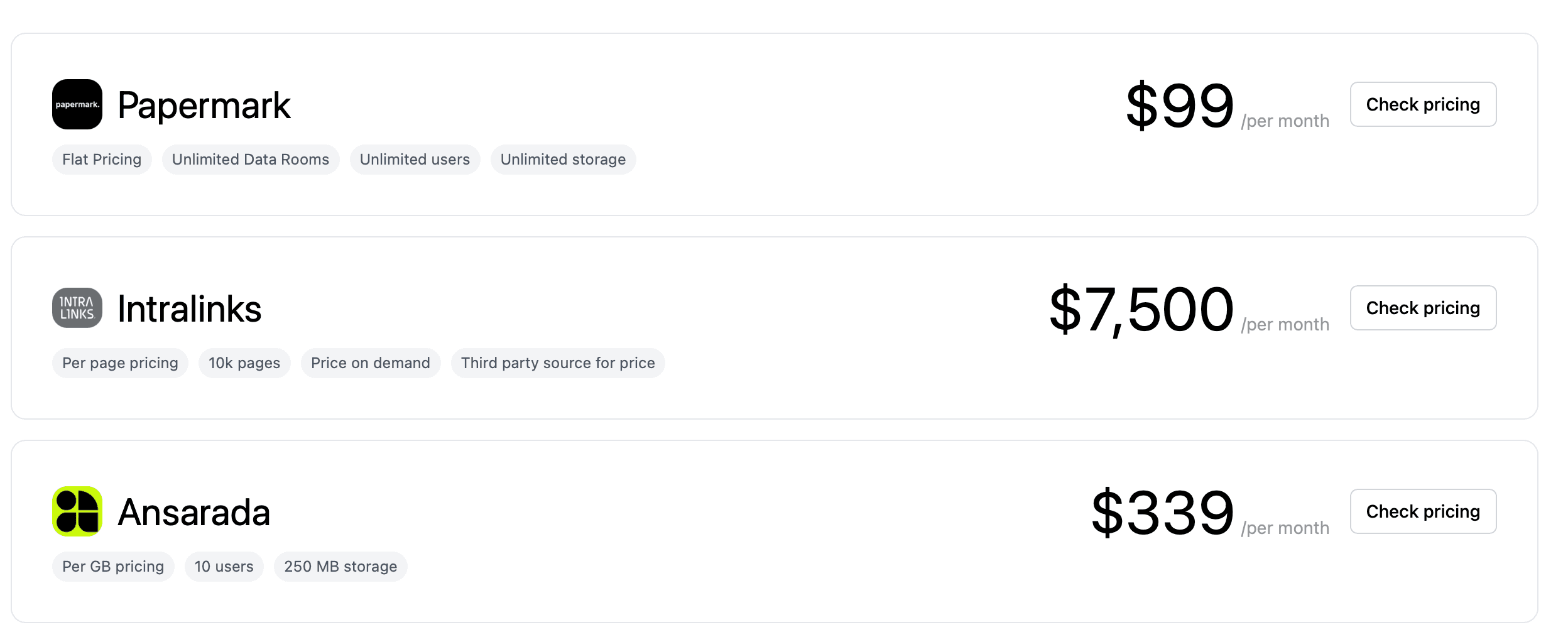Click 'Check pricing' for Papermark
The image size is (1568, 637).
coord(1422,104)
